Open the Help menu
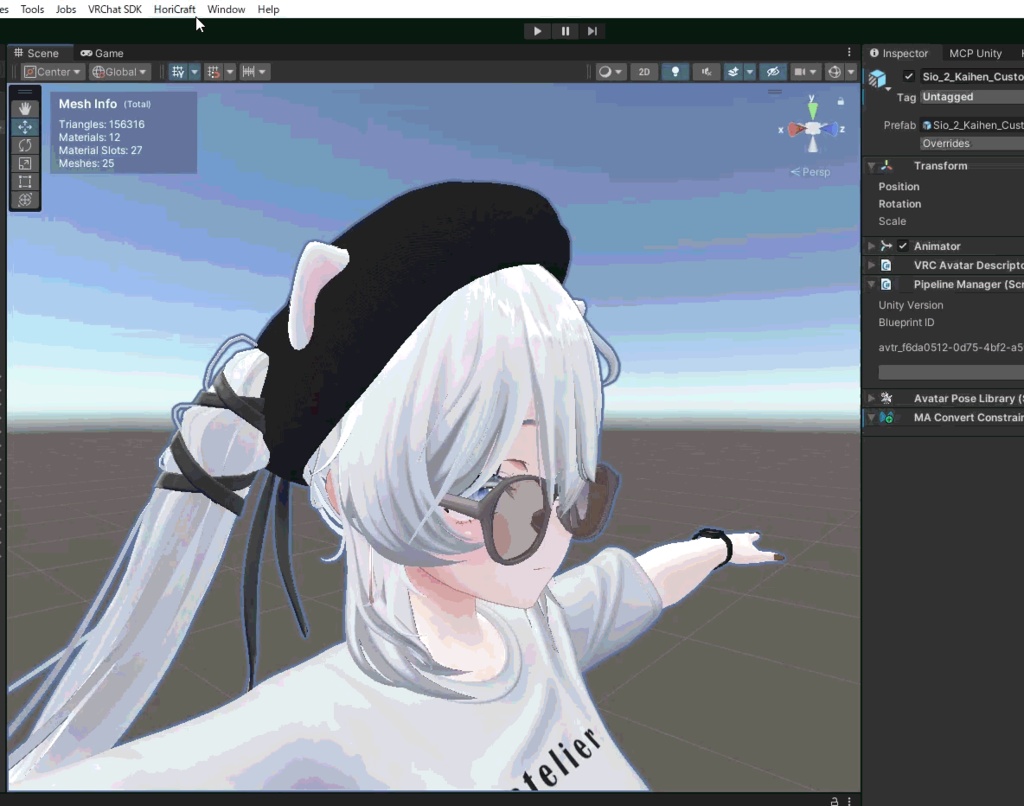Viewport: 1024px width, 806px height. click(x=268, y=9)
